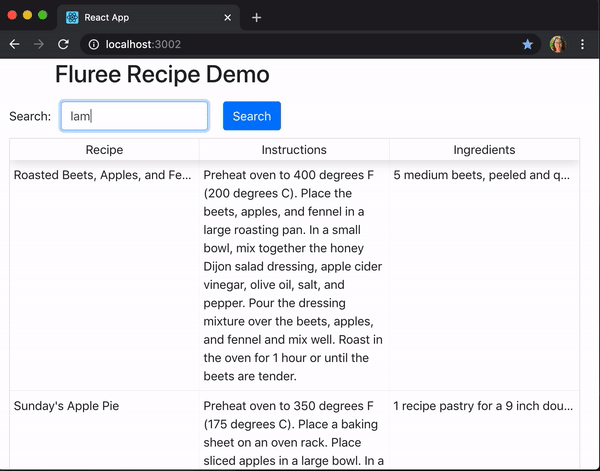Open a new tab with plus button
Screen dimensions: 600x471
(x=256, y=18)
